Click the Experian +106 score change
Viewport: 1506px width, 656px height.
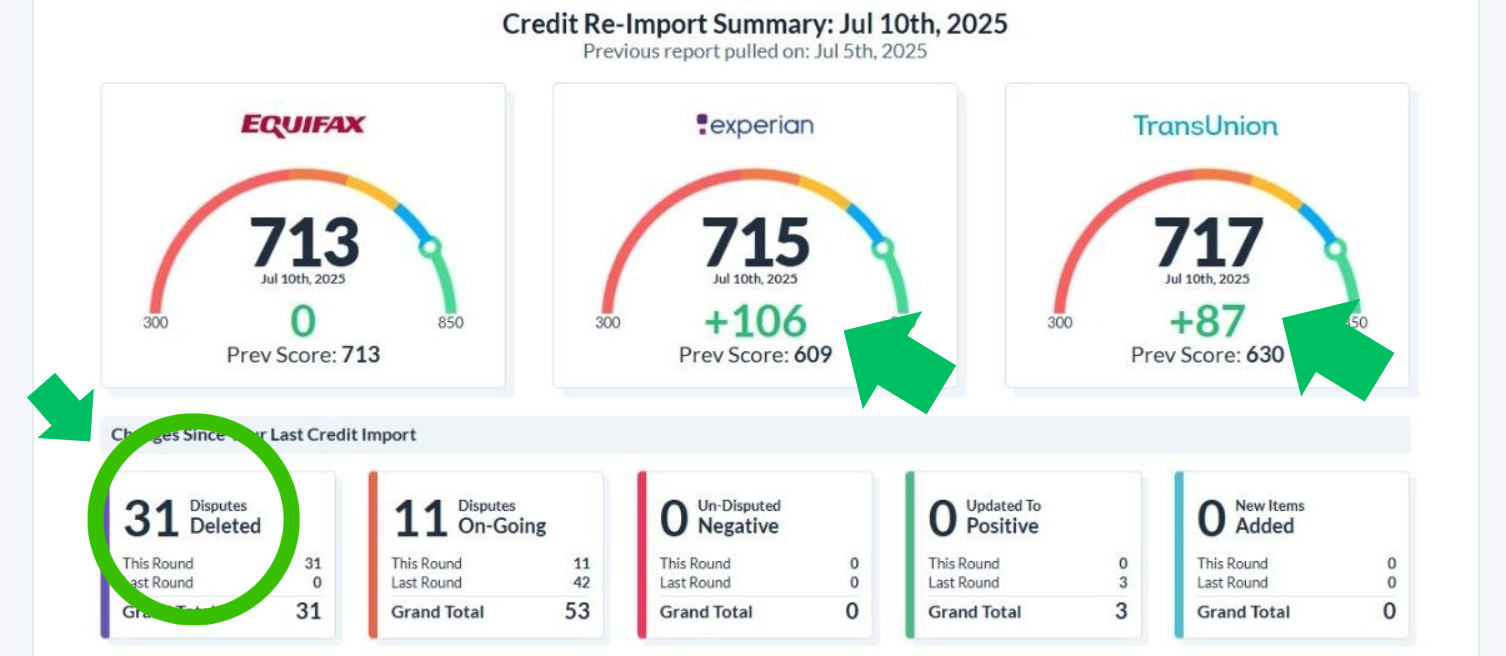coord(755,321)
